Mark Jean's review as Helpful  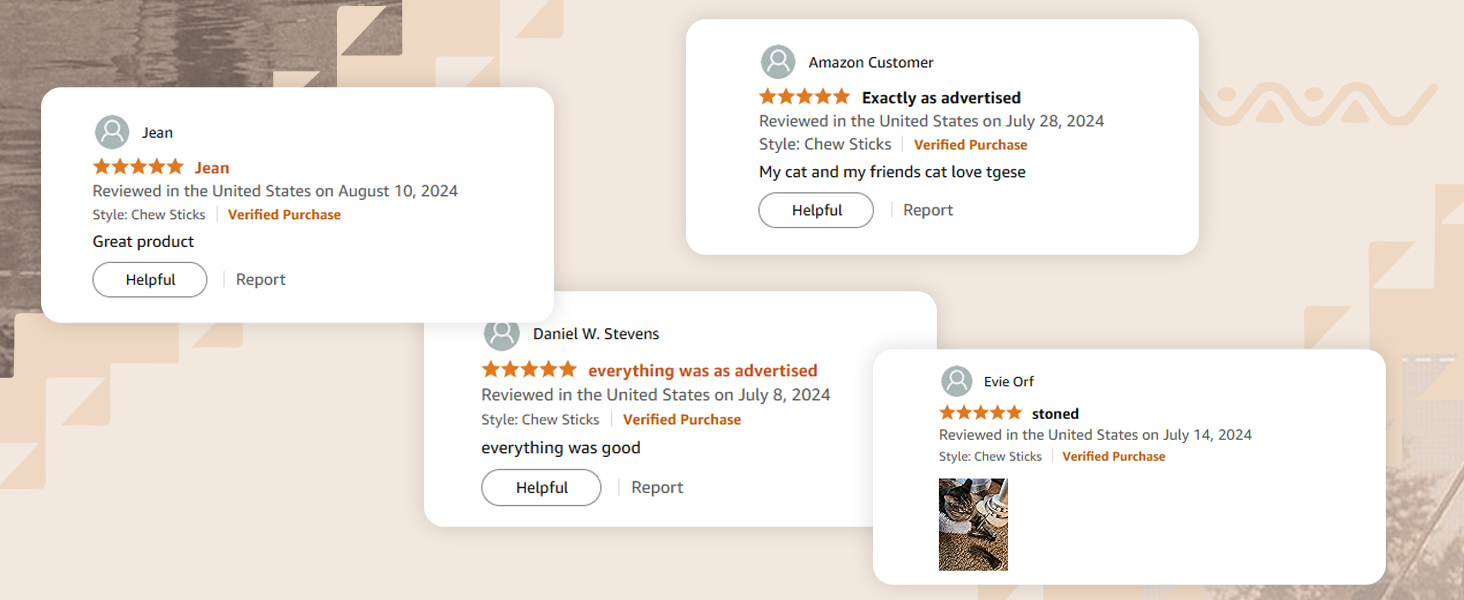pos(150,280)
